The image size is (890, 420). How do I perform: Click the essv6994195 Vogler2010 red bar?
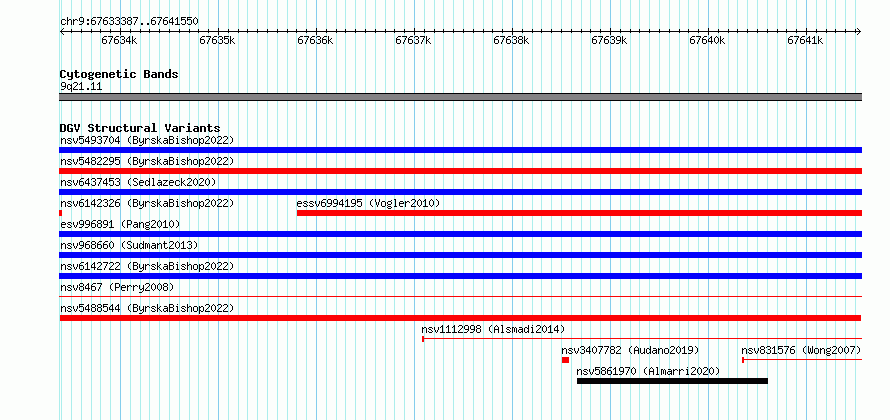[579, 213]
